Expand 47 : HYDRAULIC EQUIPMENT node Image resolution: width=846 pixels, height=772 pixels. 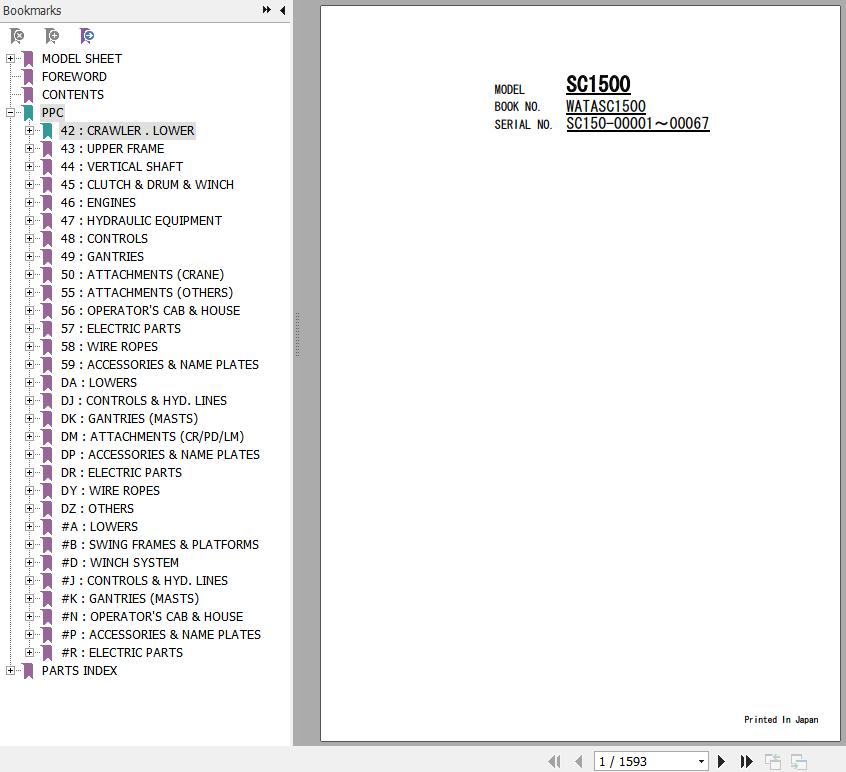(x=29, y=220)
